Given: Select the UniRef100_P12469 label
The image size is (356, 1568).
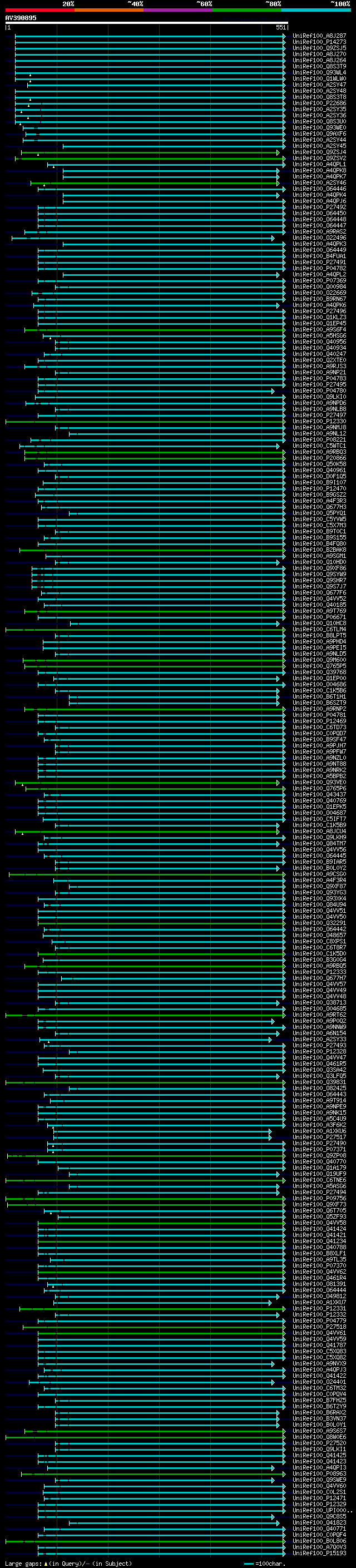Looking at the screenshot, I should [319, 721].
